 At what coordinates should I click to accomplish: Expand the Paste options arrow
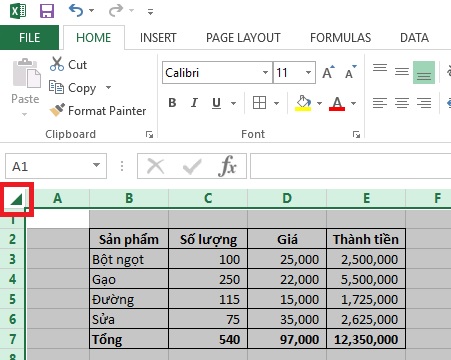click(24, 114)
